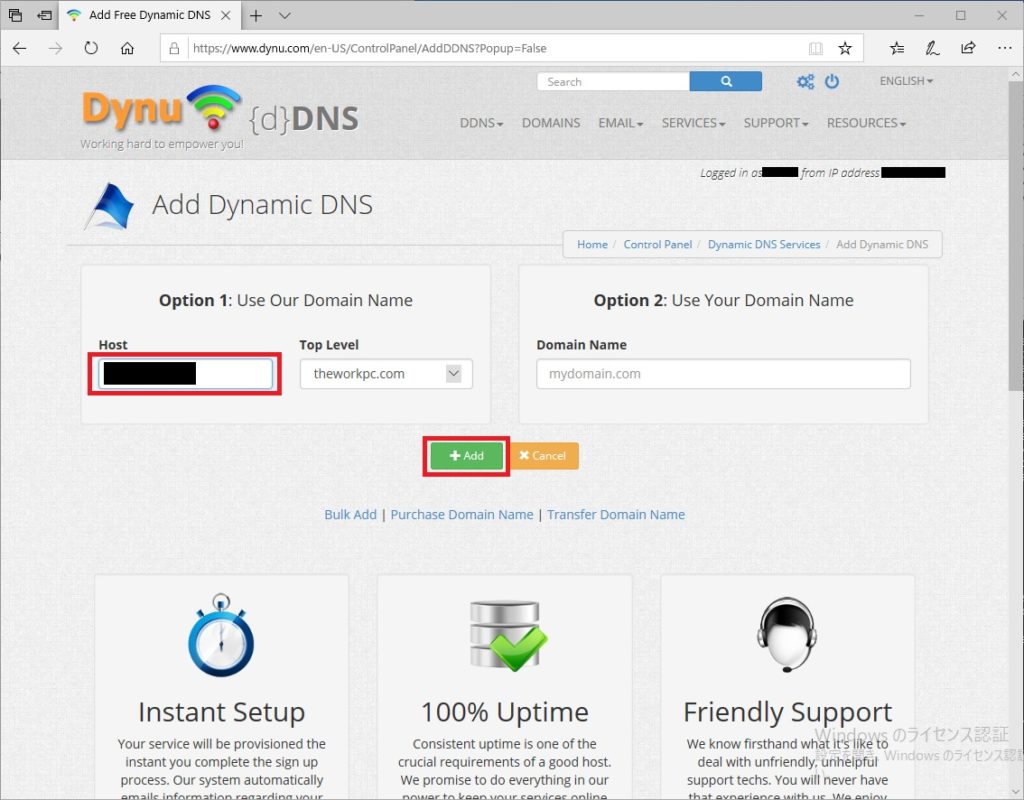Open browser Settings and more menu

click(1004, 48)
